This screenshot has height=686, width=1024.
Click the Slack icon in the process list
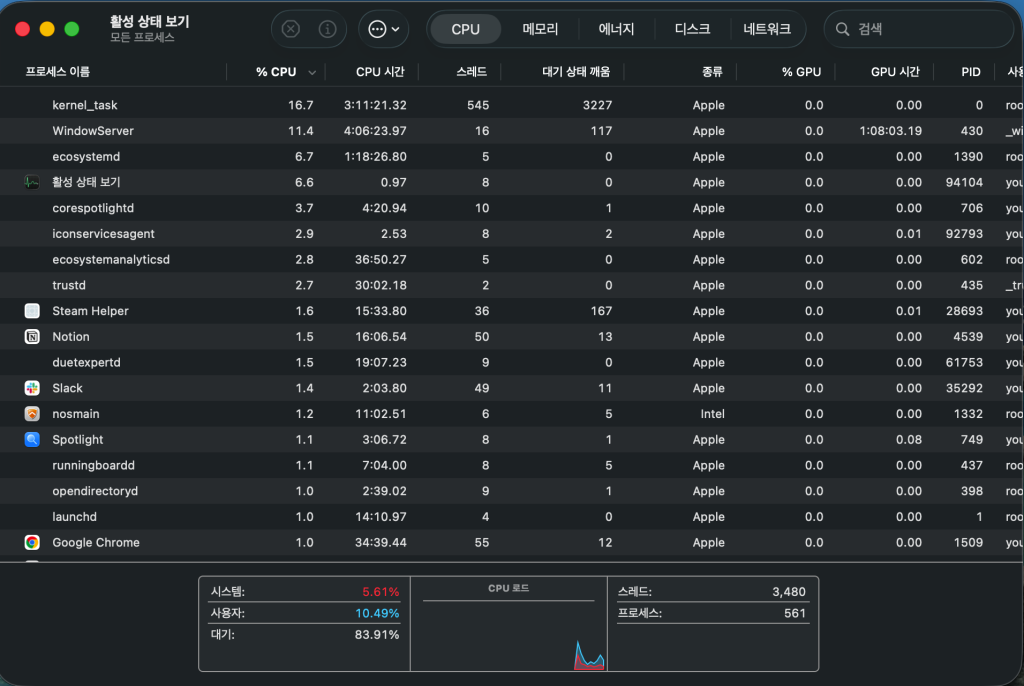[32, 388]
